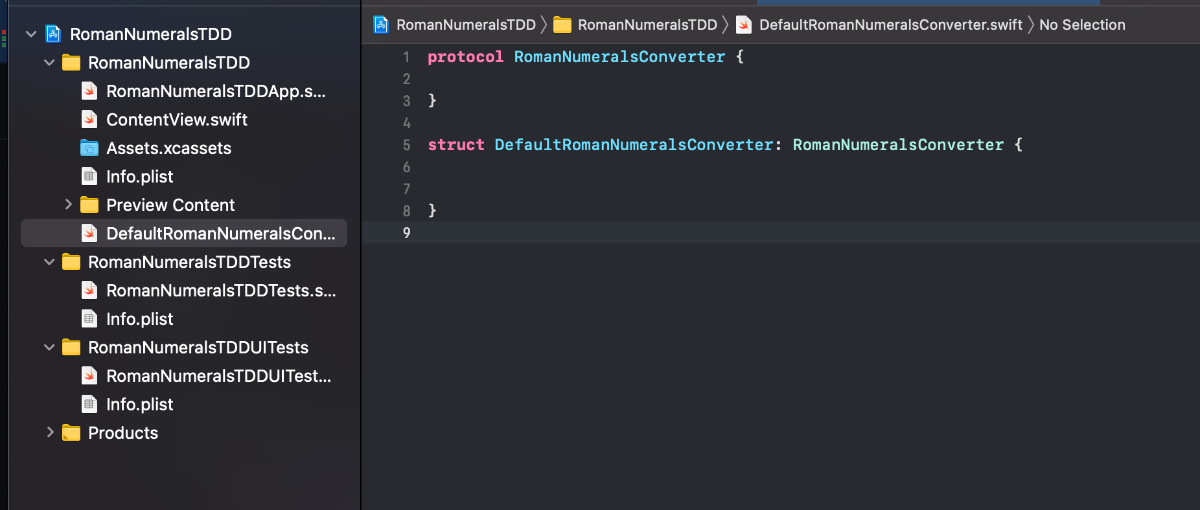The height and width of the screenshot is (510, 1200).
Task: Click RomanNumeralsConverter conformance on line 5
Action: click(898, 145)
